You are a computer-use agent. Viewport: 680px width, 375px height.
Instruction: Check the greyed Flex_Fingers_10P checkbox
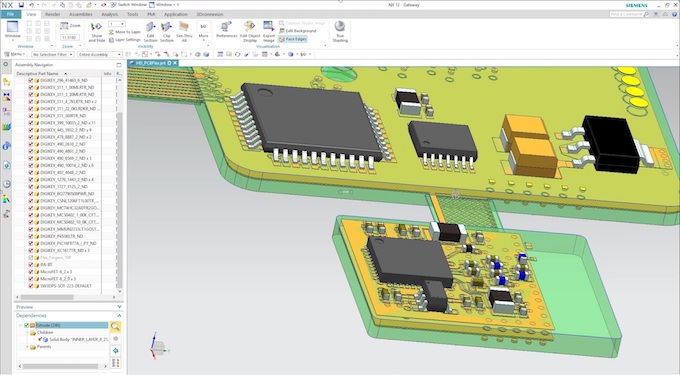coord(31,258)
